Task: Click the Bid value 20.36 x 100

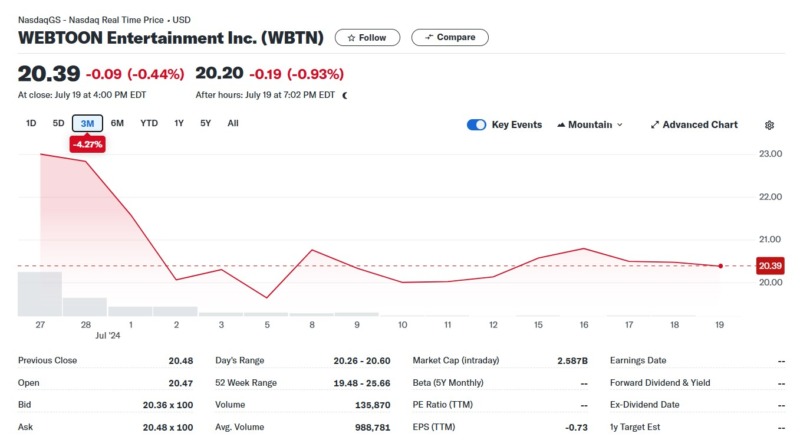Action: tap(168, 405)
